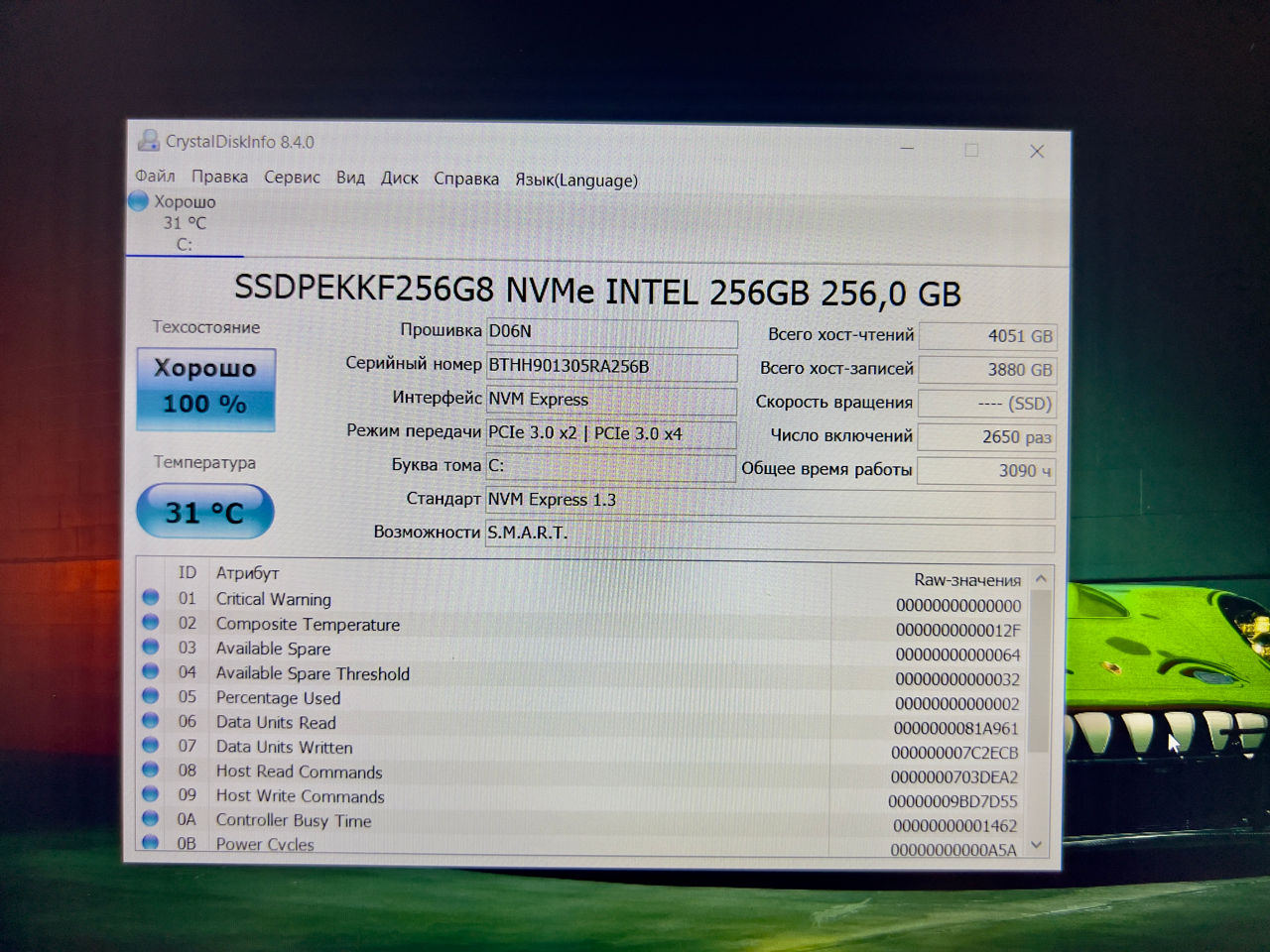The height and width of the screenshot is (952, 1270).
Task: Click total host writes value 3880 GB
Action: pos(987,370)
